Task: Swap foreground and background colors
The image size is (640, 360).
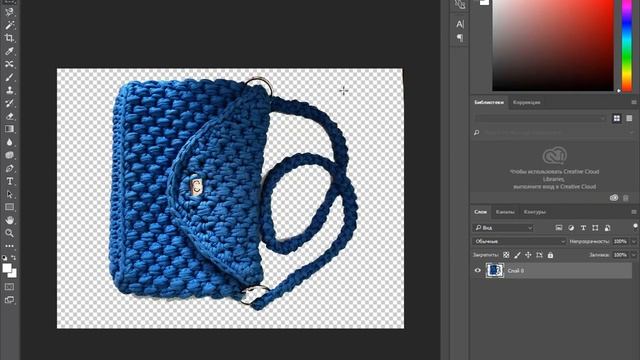Action: 13,258
